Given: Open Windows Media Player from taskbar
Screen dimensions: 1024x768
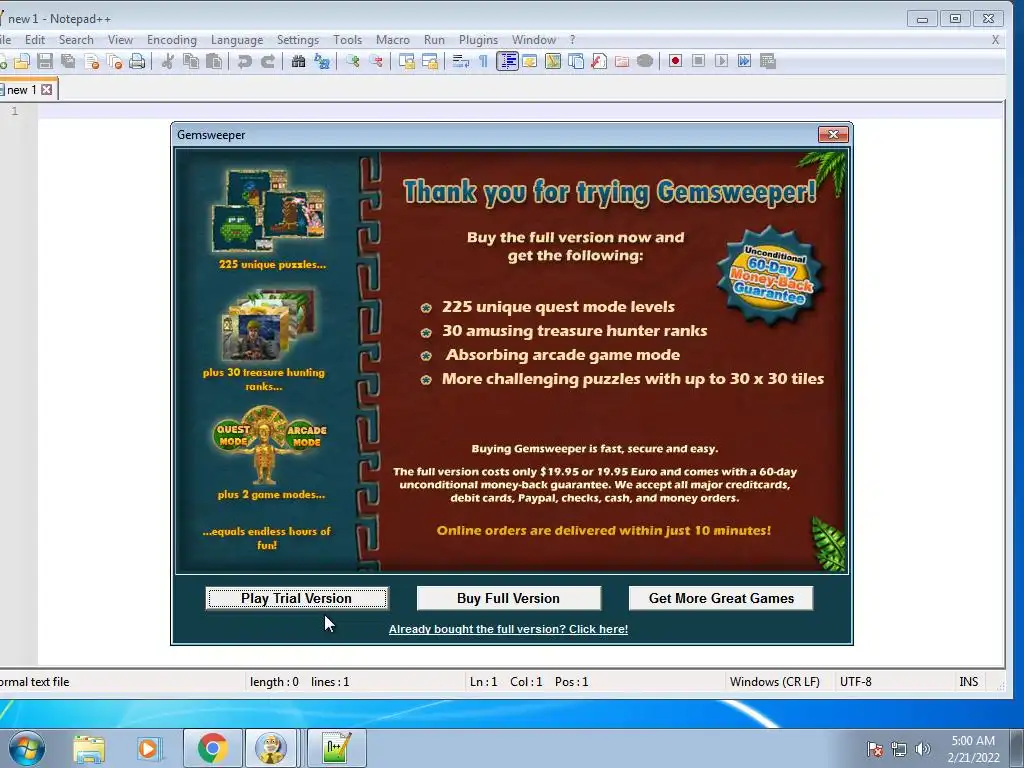Looking at the screenshot, I should click(x=150, y=748).
